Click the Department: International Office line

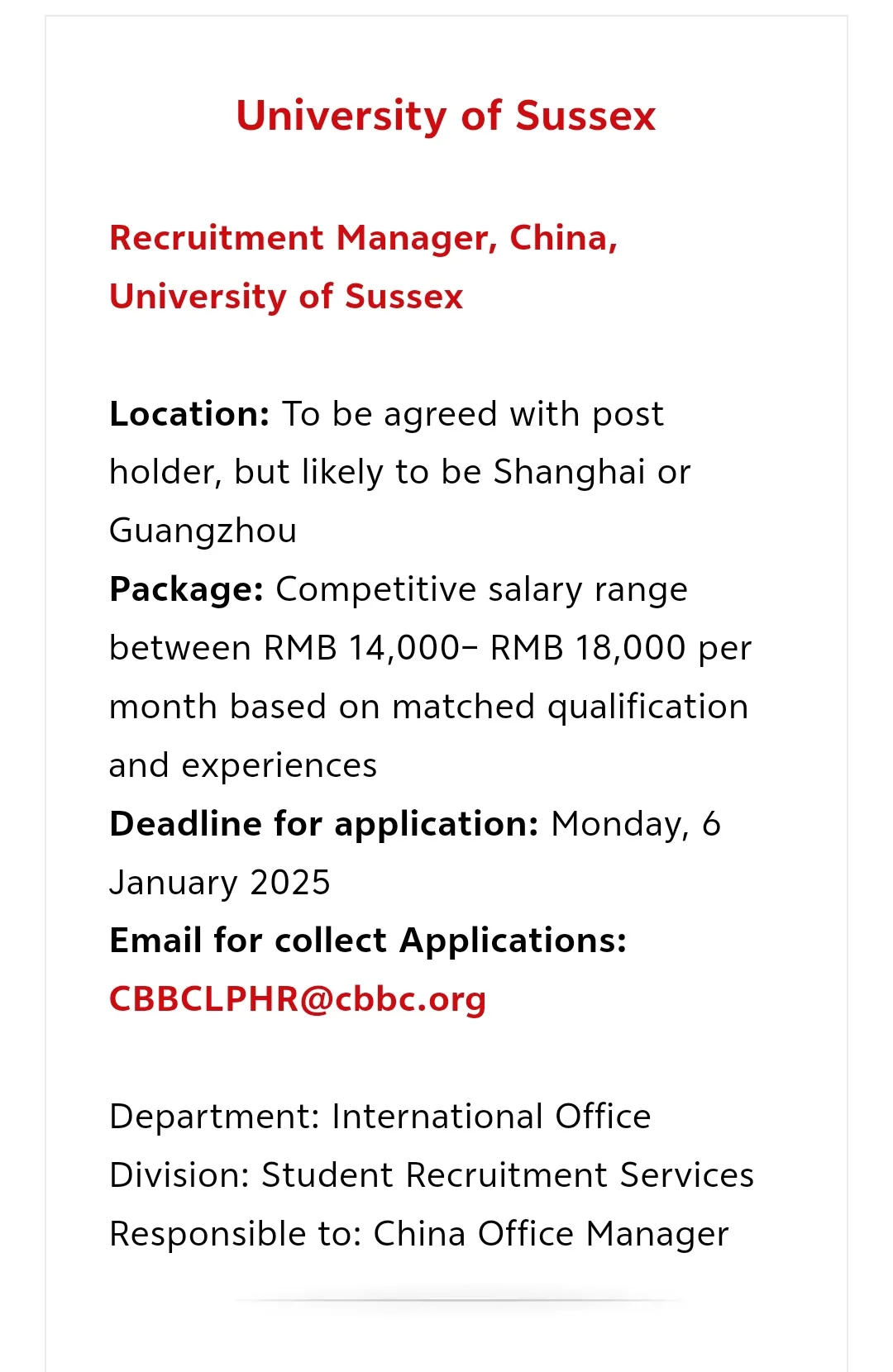[x=380, y=1117]
